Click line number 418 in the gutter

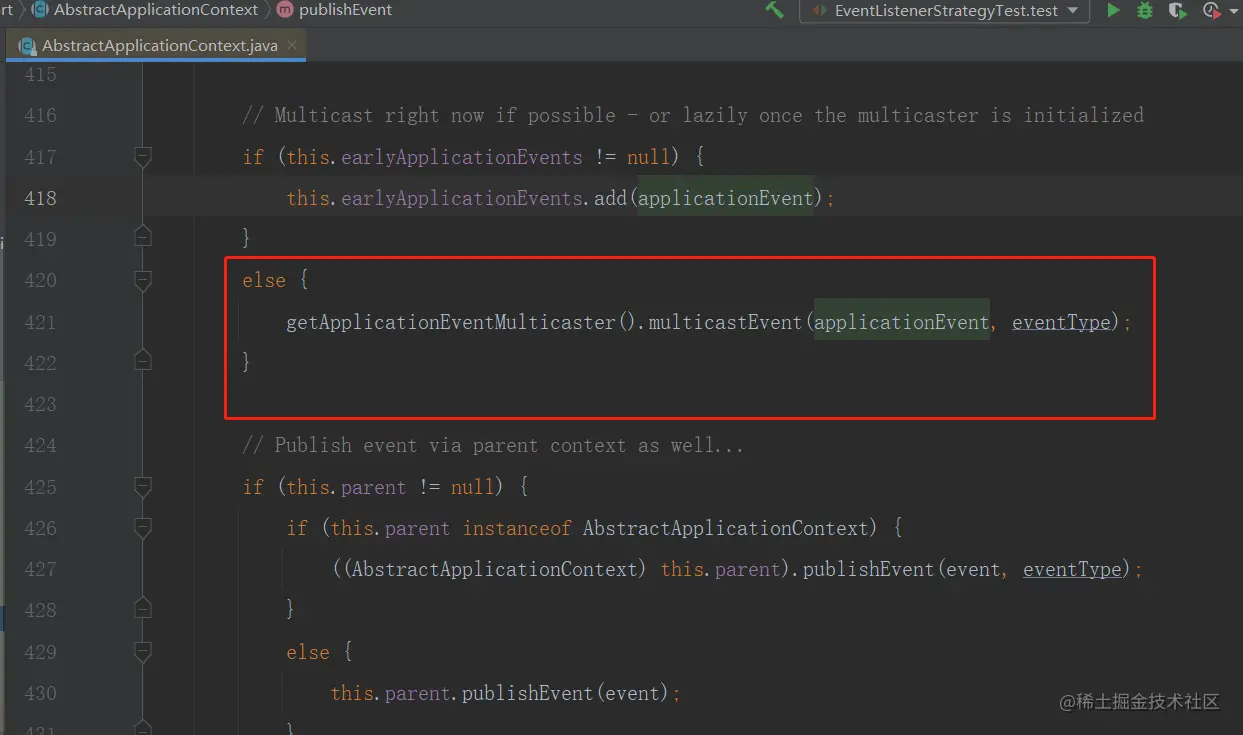(x=40, y=198)
